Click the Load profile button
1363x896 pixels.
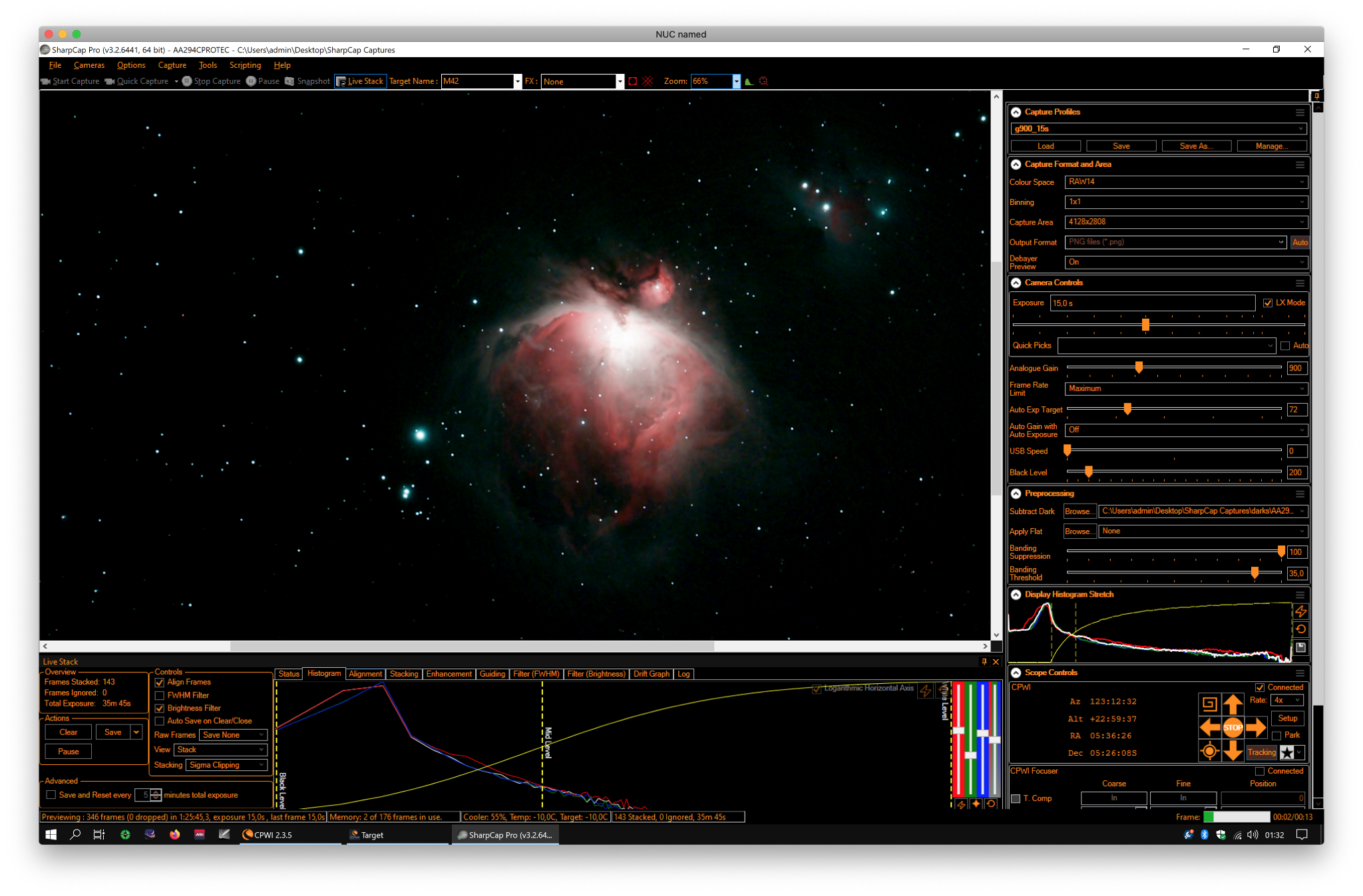coord(1046,146)
